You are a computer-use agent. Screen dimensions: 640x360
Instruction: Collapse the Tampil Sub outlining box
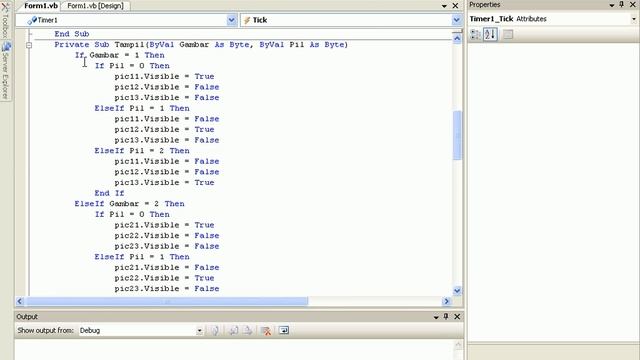(x=29, y=45)
